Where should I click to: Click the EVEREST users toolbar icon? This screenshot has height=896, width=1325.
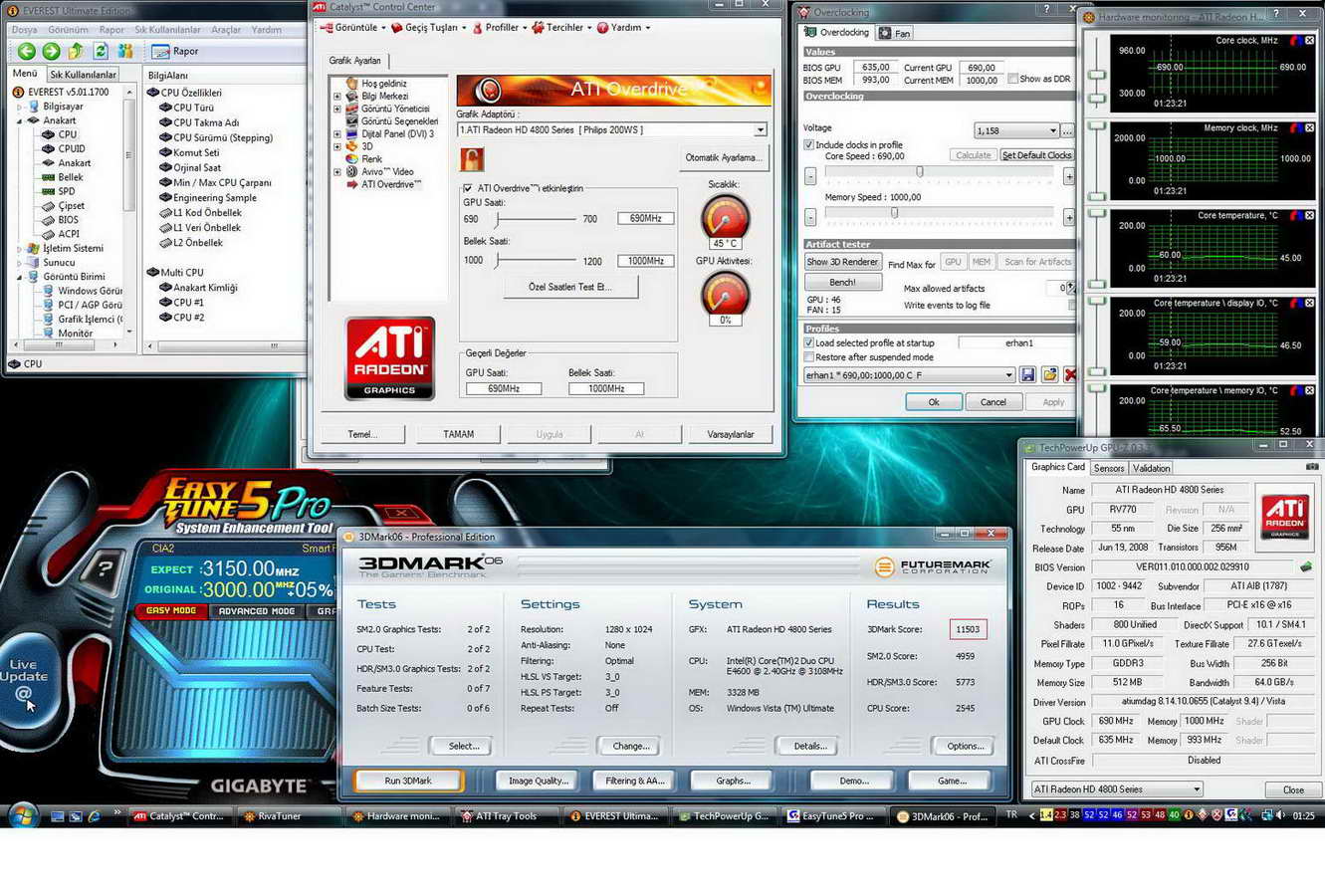[125, 51]
